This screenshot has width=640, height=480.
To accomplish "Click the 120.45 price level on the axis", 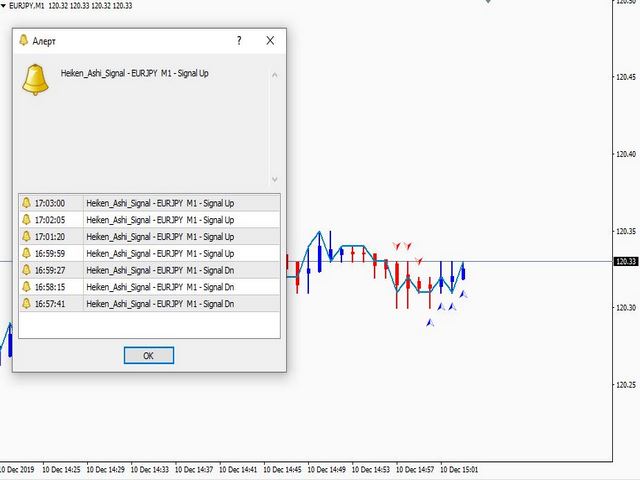I will pos(626,77).
